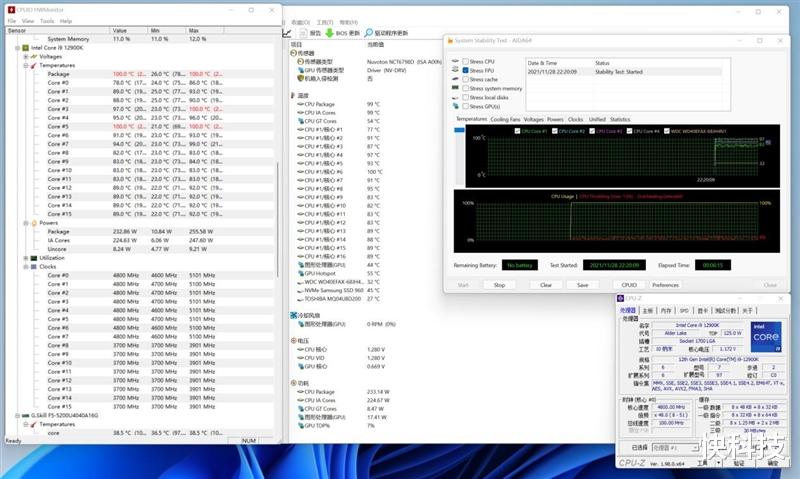Collapse the Powers node in HWMonitor
800x479 pixels.
point(26,223)
